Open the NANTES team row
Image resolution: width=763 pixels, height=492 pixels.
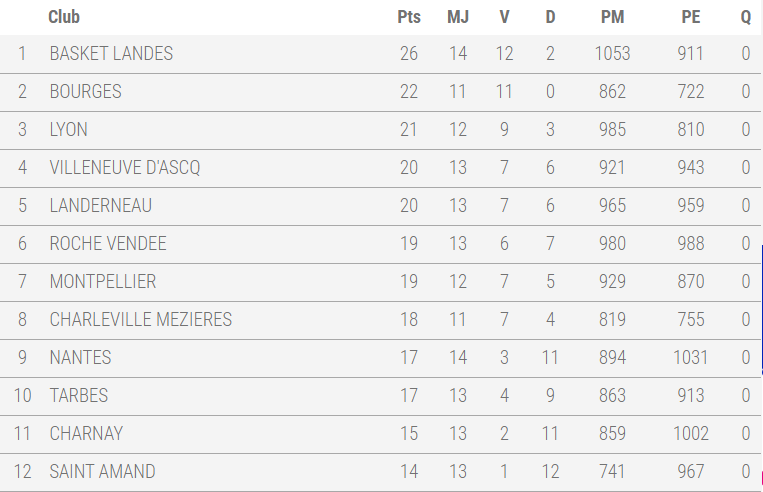tap(80, 358)
